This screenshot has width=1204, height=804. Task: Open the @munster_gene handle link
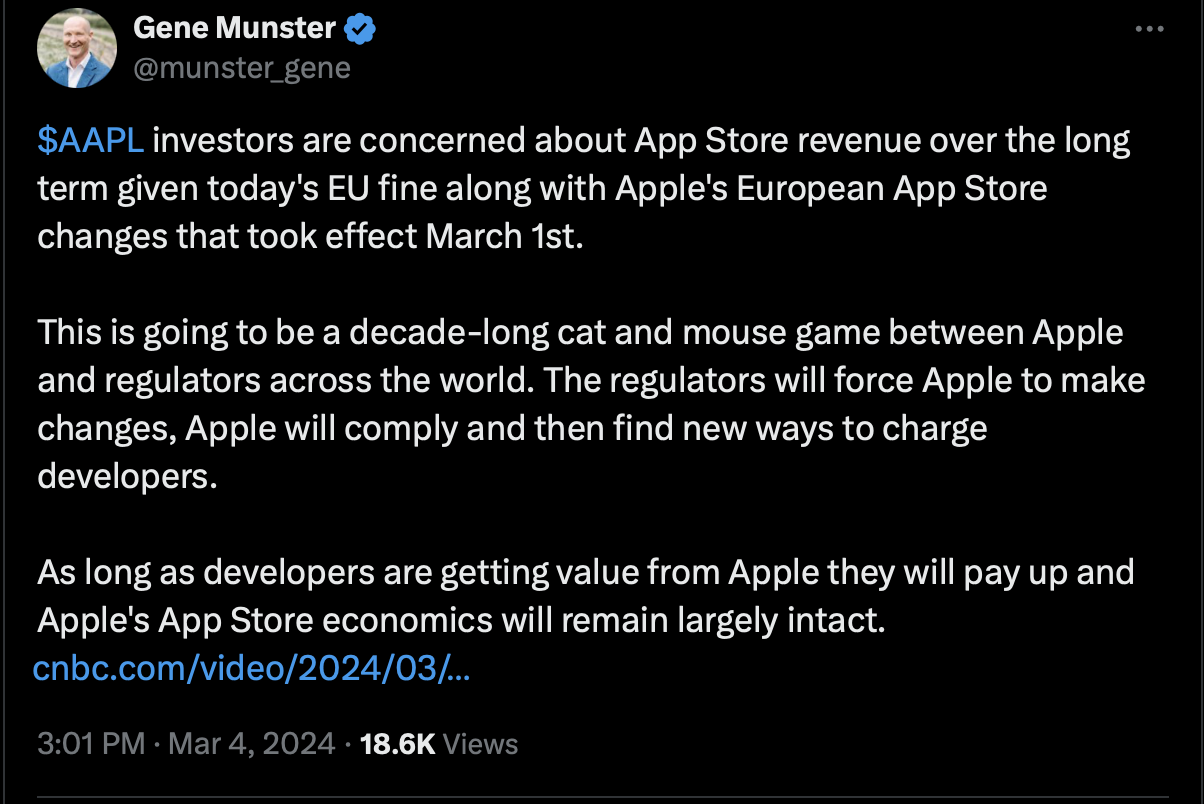click(x=241, y=67)
